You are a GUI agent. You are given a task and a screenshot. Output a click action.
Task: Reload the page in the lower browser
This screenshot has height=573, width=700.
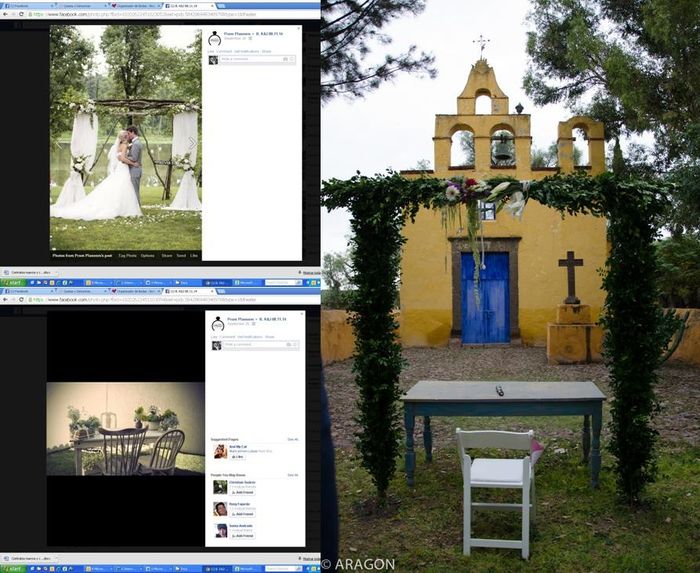pyautogui.click(x=21, y=299)
